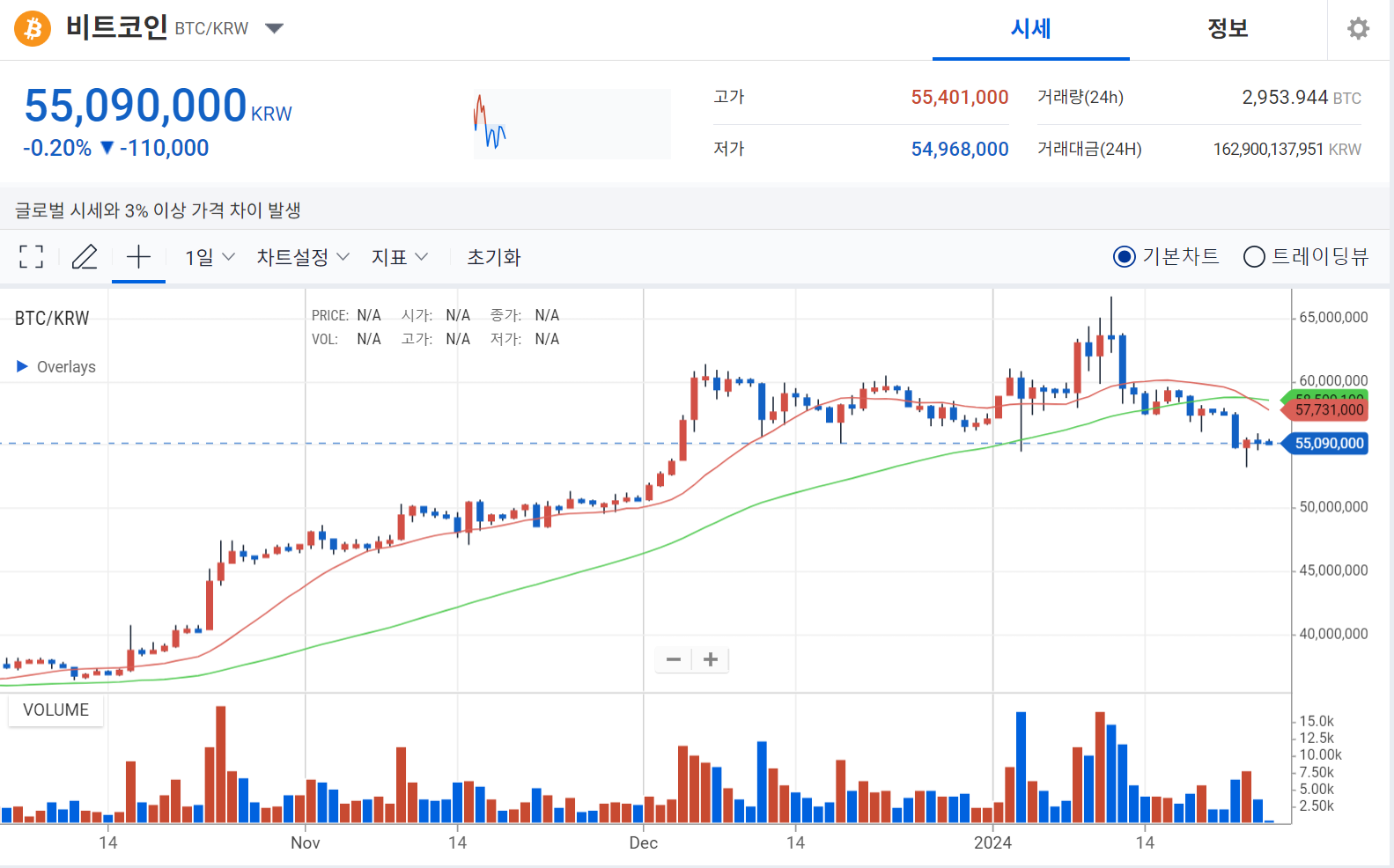Image resolution: width=1394 pixels, height=868 pixels.
Task: Switch to the 시세 tab
Action: 1031,29
